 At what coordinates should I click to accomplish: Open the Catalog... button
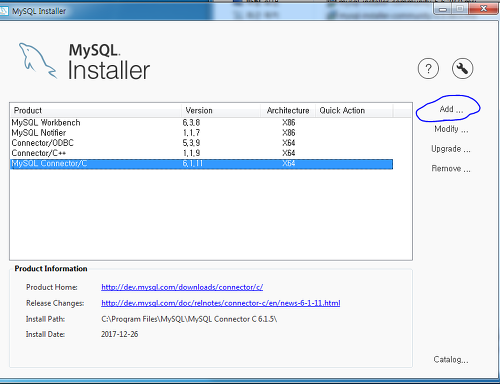(451, 360)
